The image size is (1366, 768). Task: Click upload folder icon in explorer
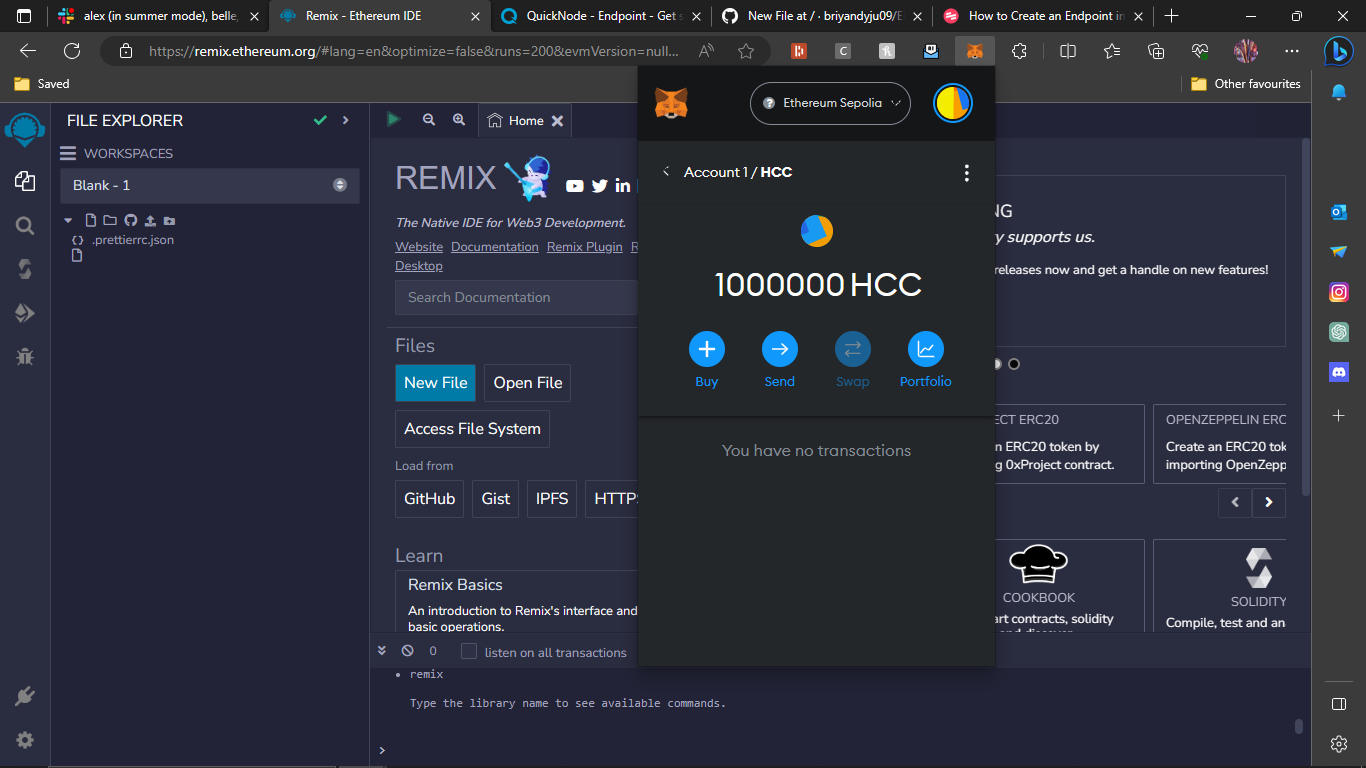tap(169, 220)
